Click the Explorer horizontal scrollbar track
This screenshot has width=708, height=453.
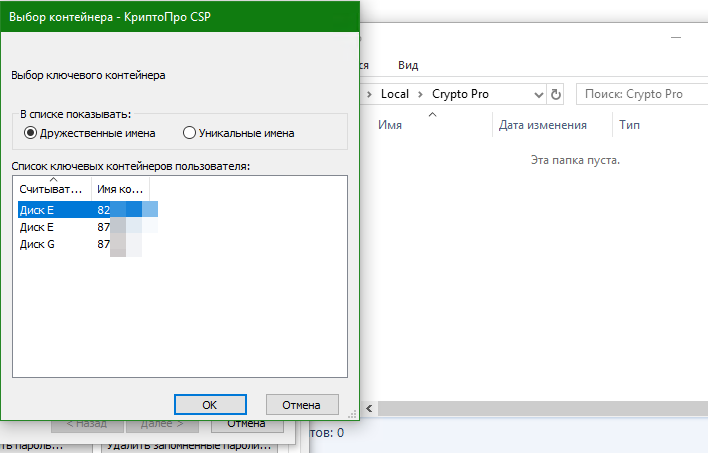[543, 408]
